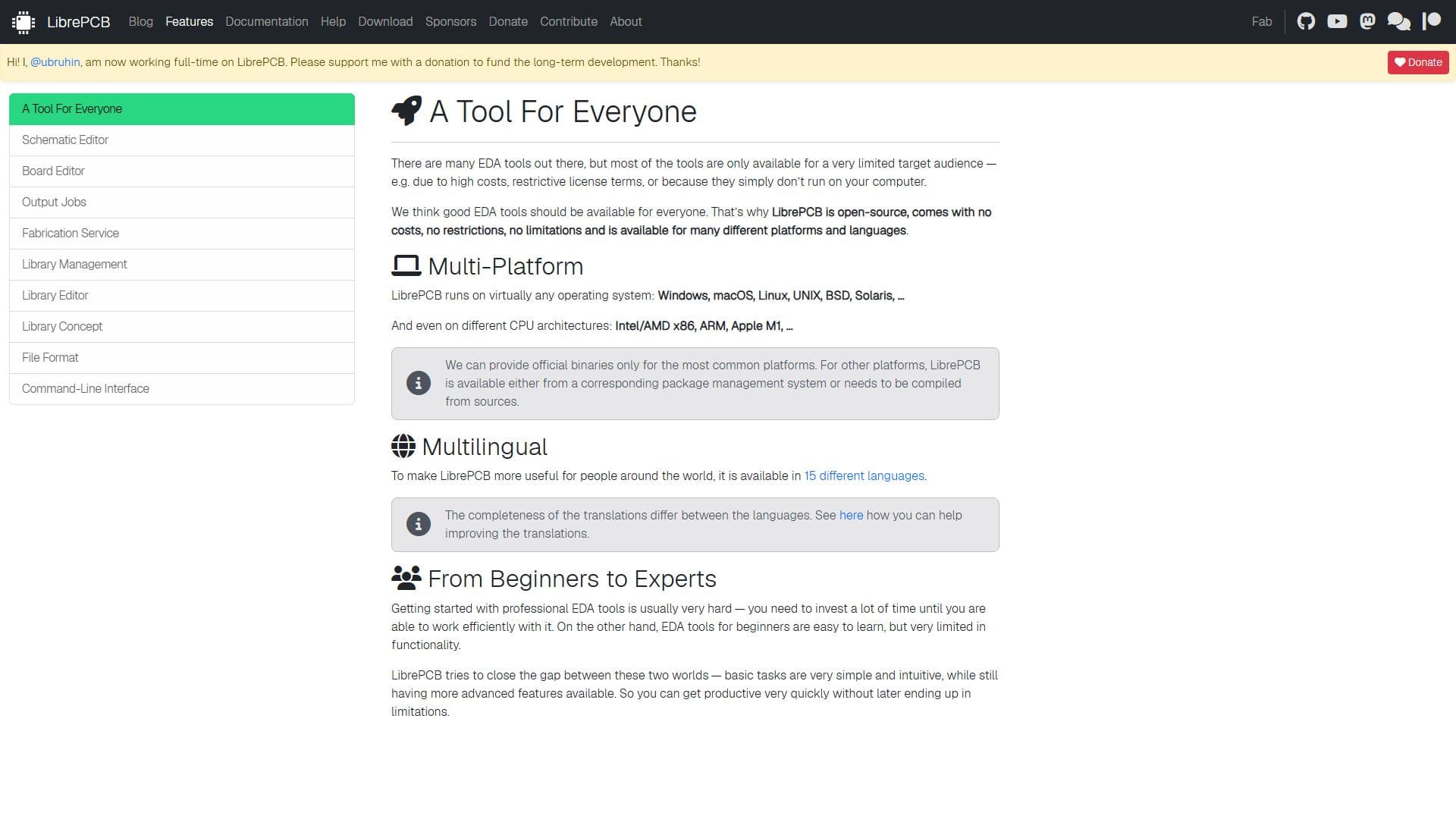The height and width of the screenshot is (819, 1456).
Task: Select Schematic Editor in sidebar
Action: [x=182, y=140]
